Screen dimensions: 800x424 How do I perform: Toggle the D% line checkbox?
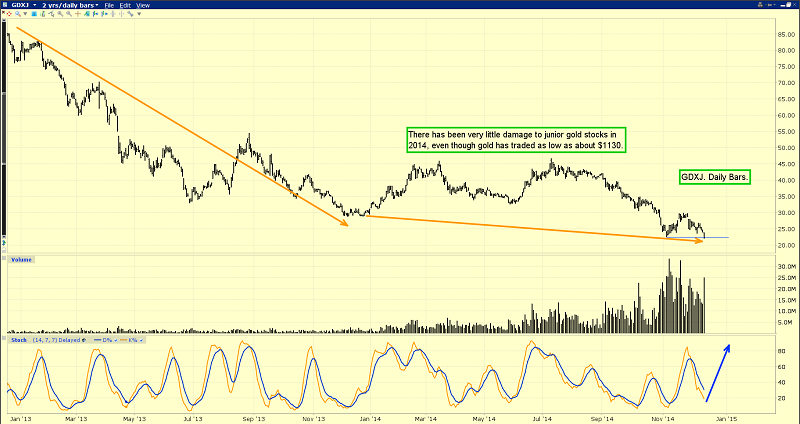pos(116,340)
